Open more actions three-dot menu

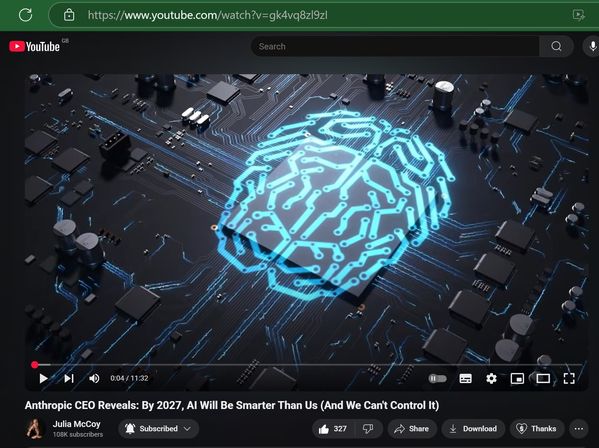pos(579,429)
